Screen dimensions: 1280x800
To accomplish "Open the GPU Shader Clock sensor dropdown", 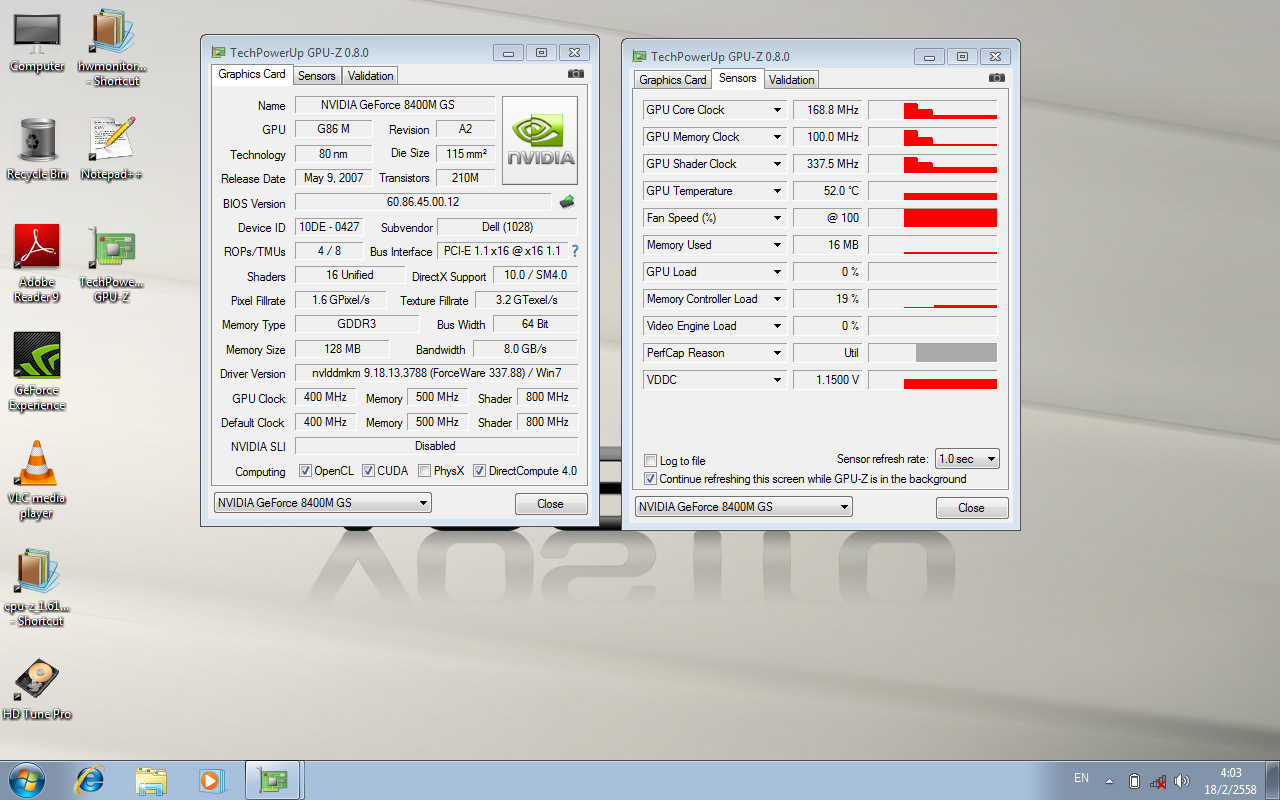I will click(777, 164).
